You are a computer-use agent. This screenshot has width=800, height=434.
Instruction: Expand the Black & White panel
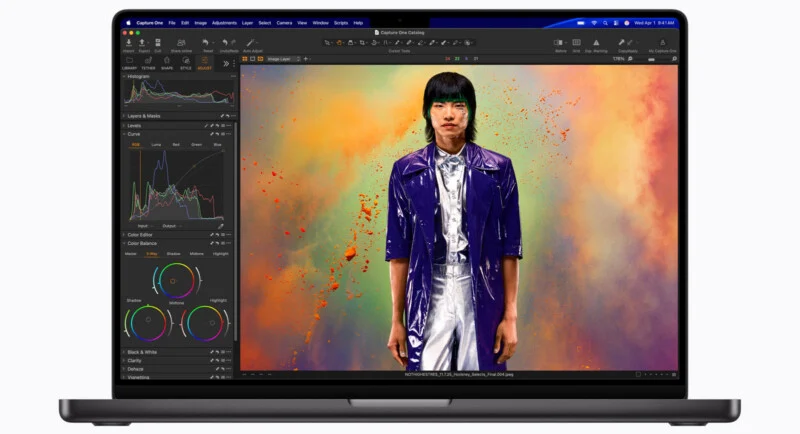coord(124,352)
